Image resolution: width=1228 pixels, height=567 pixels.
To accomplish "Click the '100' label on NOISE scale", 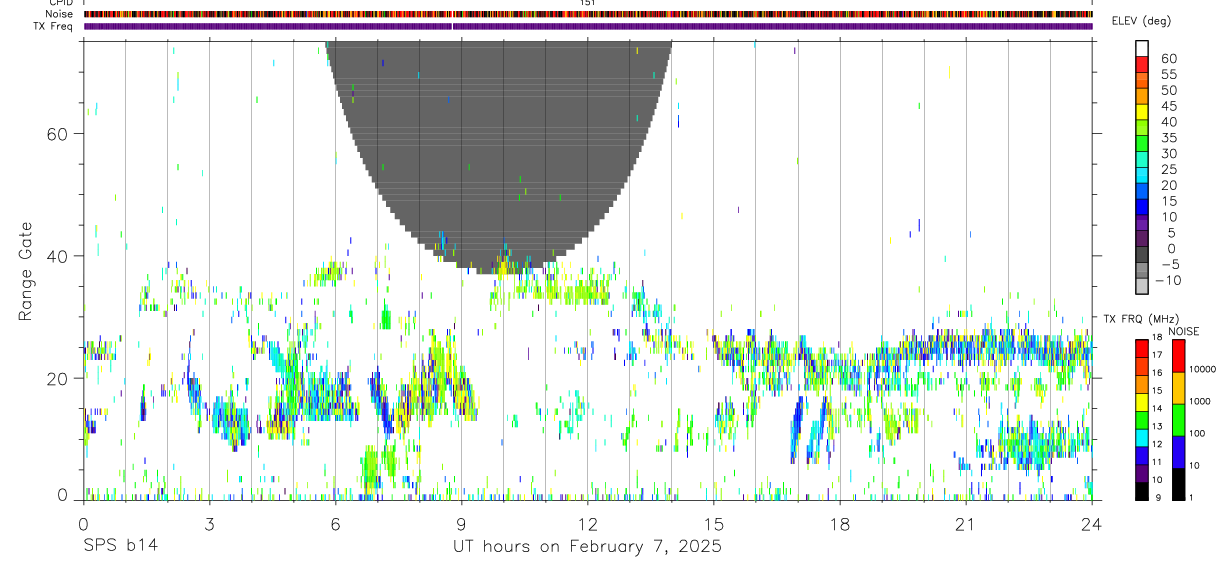I will click(x=1198, y=433).
